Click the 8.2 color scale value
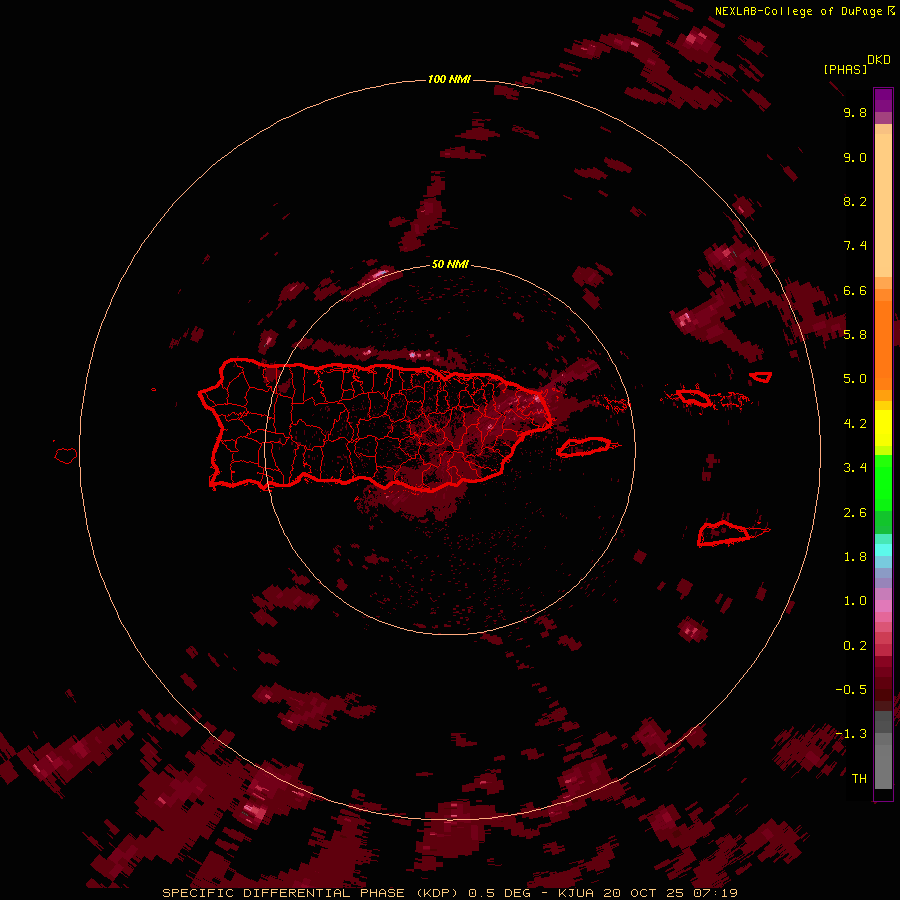 (x=855, y=201)
